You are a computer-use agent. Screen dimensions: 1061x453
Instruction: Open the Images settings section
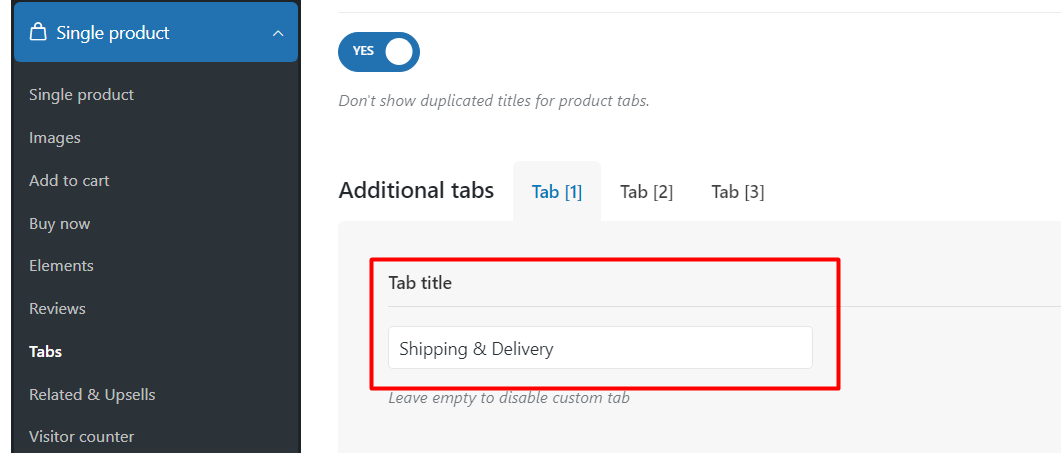tap(55, 137)
